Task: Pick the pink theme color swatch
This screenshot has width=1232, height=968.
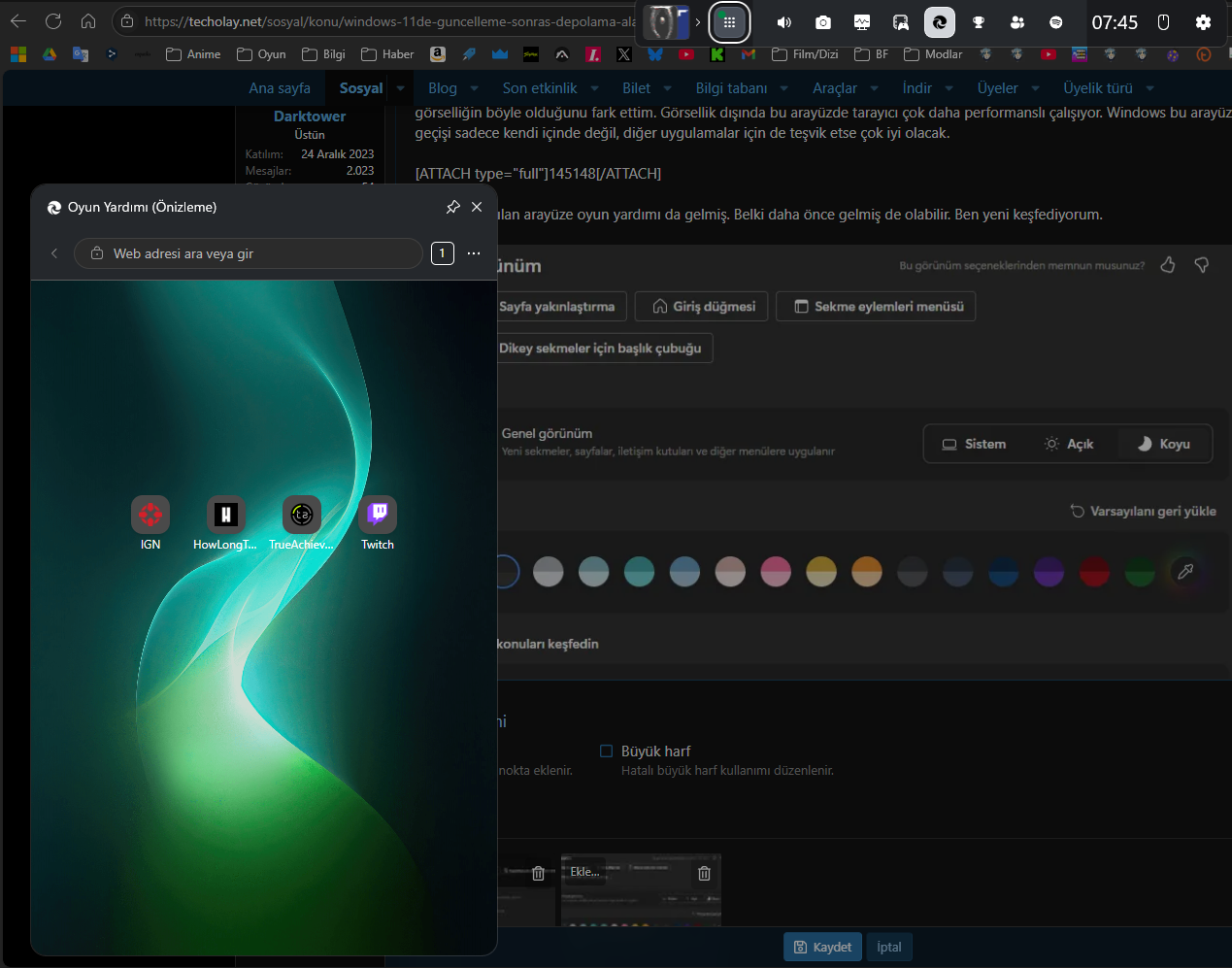Action: tap(776, 572)
